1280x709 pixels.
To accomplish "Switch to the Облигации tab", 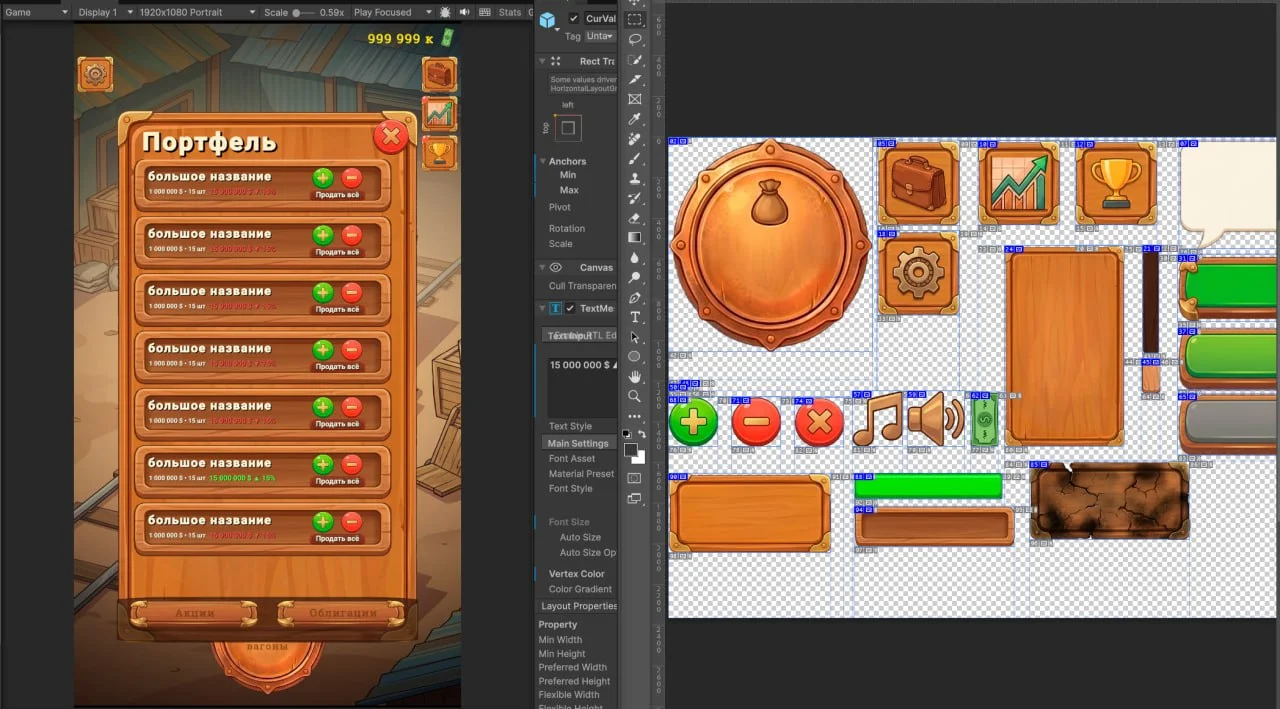I will point(341,613).
